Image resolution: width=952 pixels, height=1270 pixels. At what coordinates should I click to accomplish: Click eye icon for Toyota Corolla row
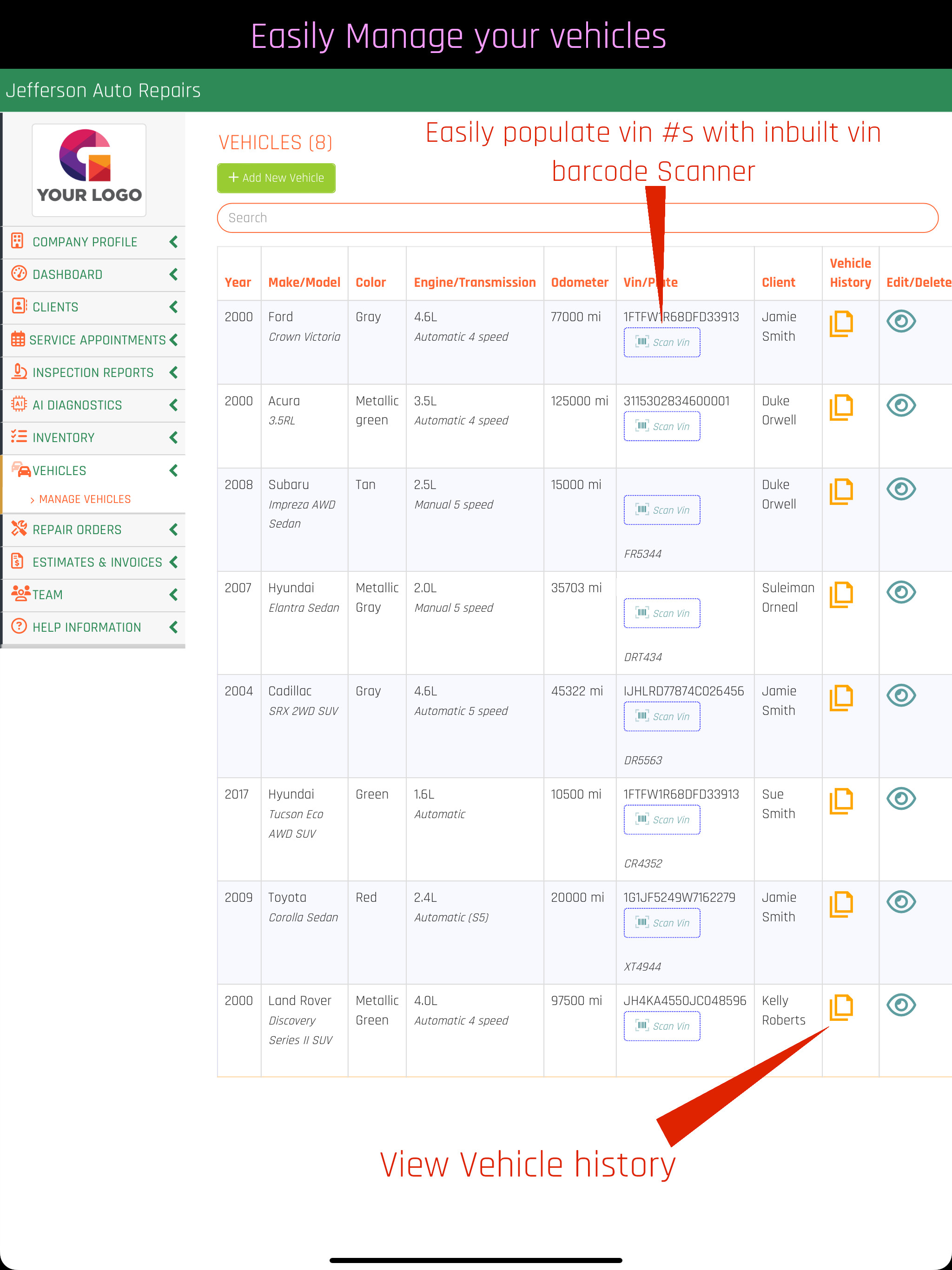click(x=901, y=902)
